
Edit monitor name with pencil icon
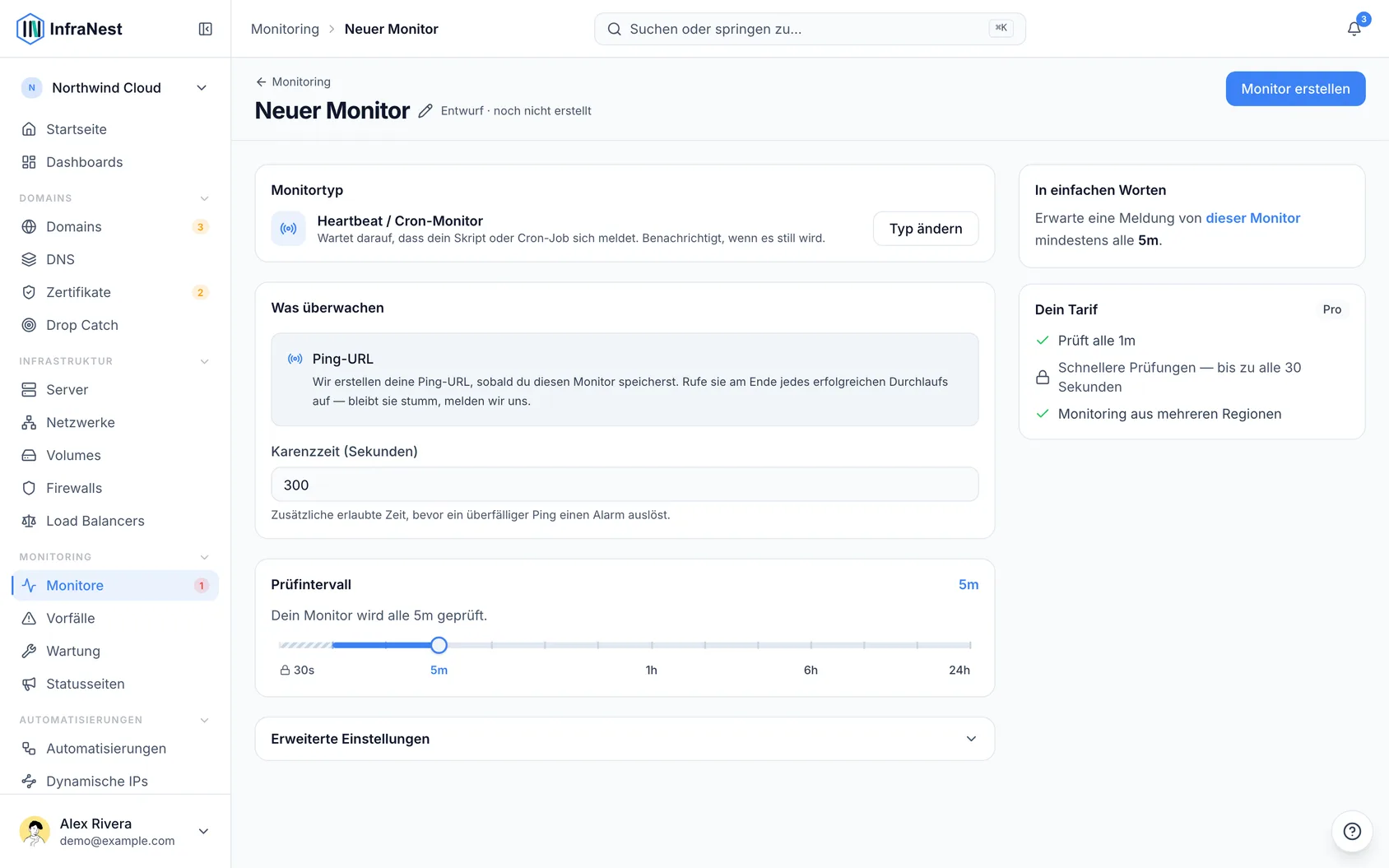click(425, 111)
